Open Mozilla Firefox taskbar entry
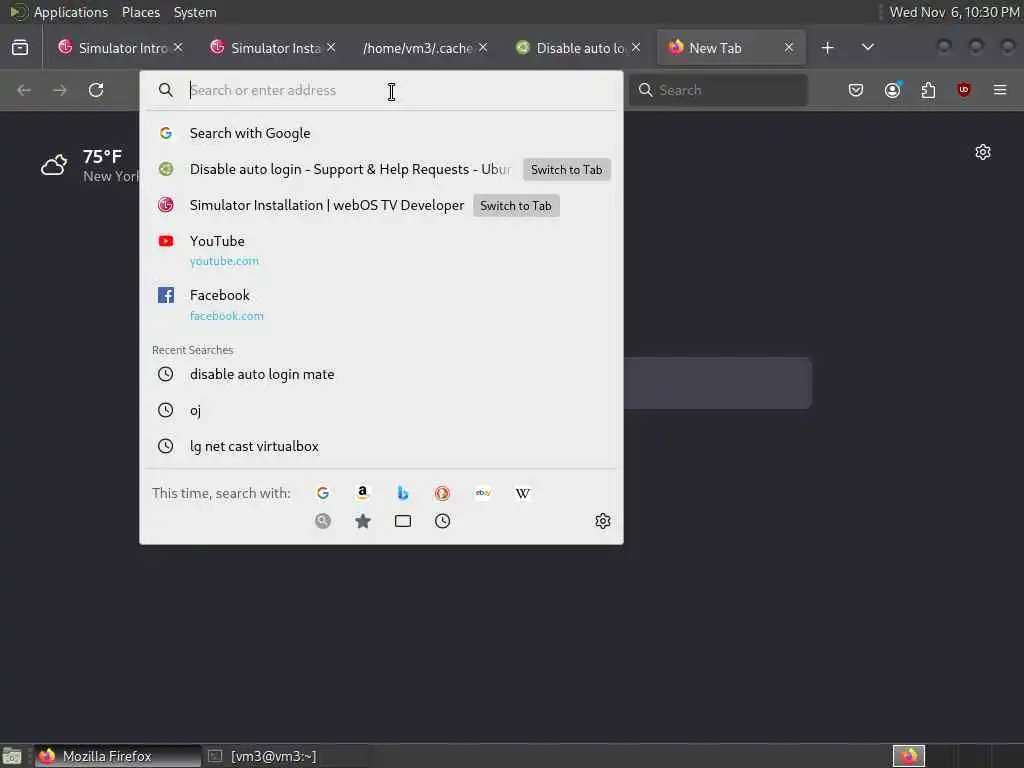This screenshot has height=768, width=1024. coord(118,756)
